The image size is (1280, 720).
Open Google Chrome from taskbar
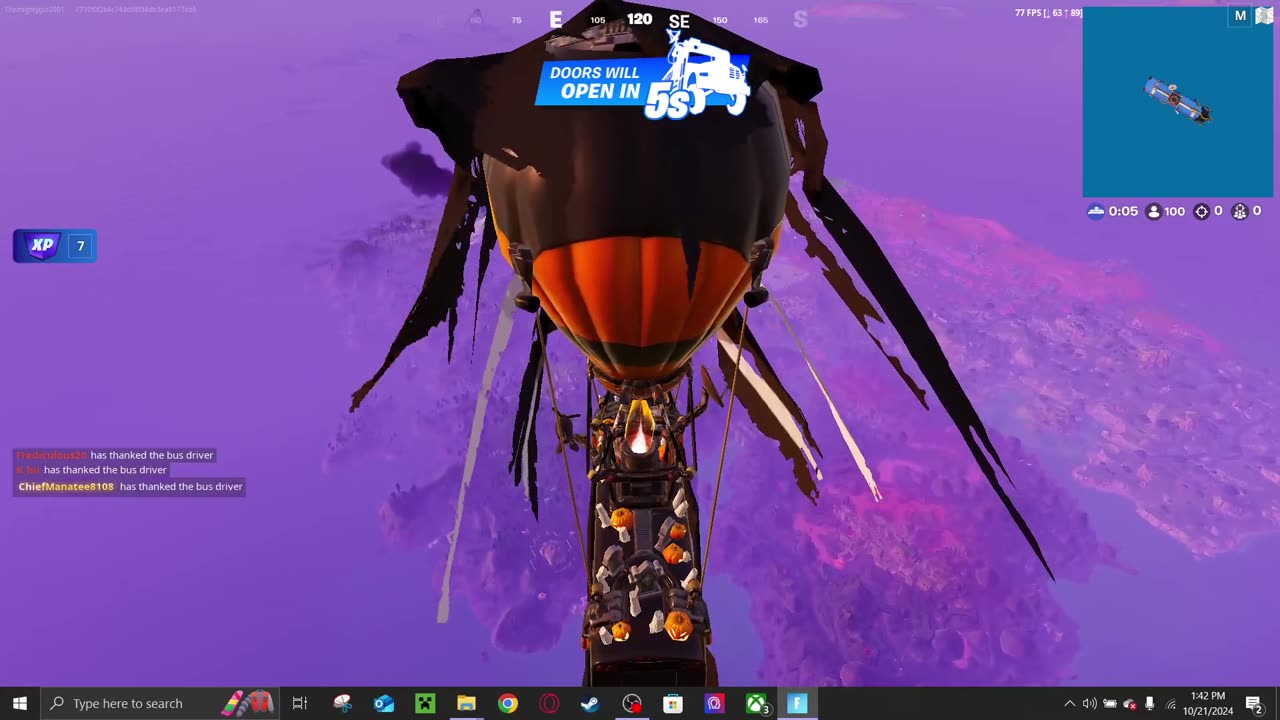(508, 703)
